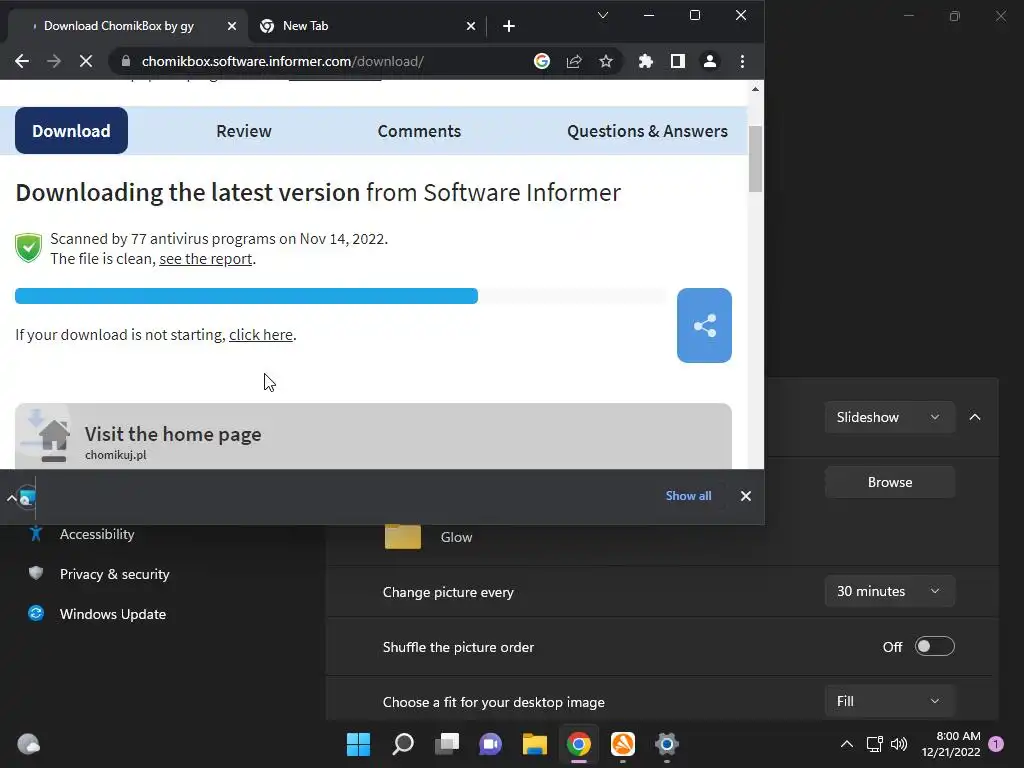Viewport: 1024px width, 768px height.
Task: Collapse the background section chevron in Settings
Action: point(975,417)
